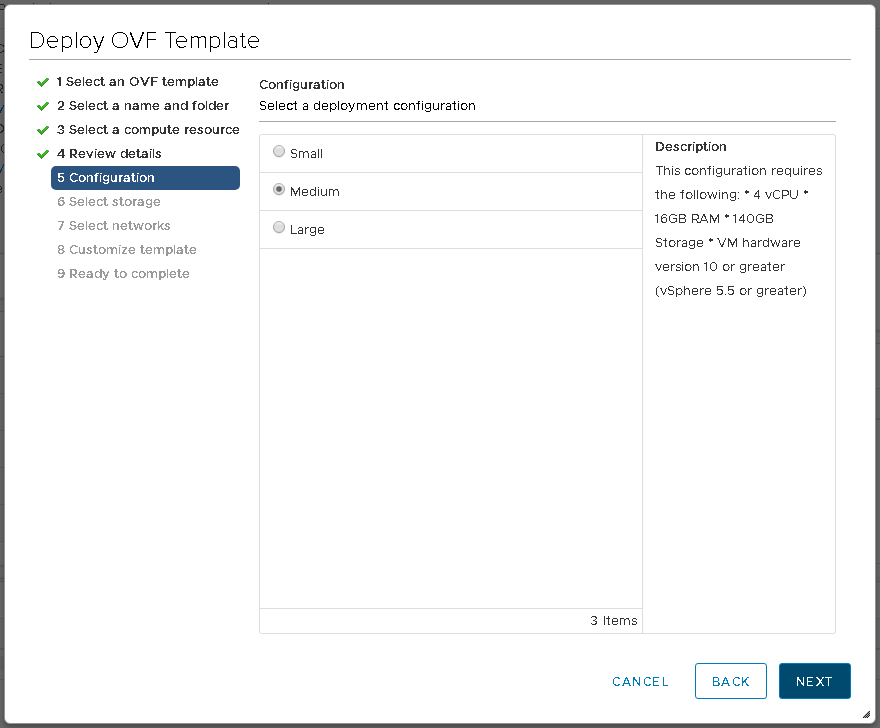Screen dimensions: 880x728
Task: Select the Small deployment configuration
Action: tap(279, 153)
